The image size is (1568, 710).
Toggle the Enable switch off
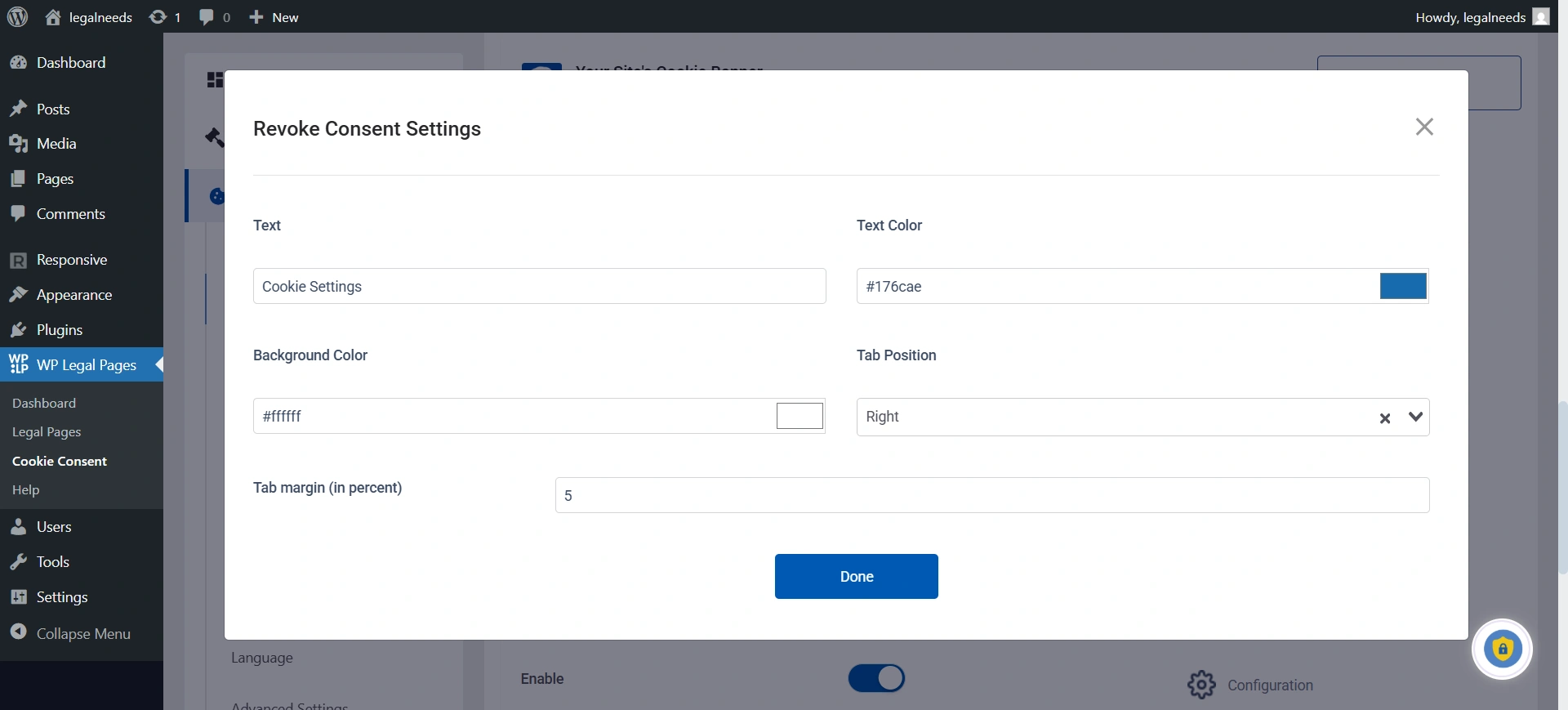point(876,678)
